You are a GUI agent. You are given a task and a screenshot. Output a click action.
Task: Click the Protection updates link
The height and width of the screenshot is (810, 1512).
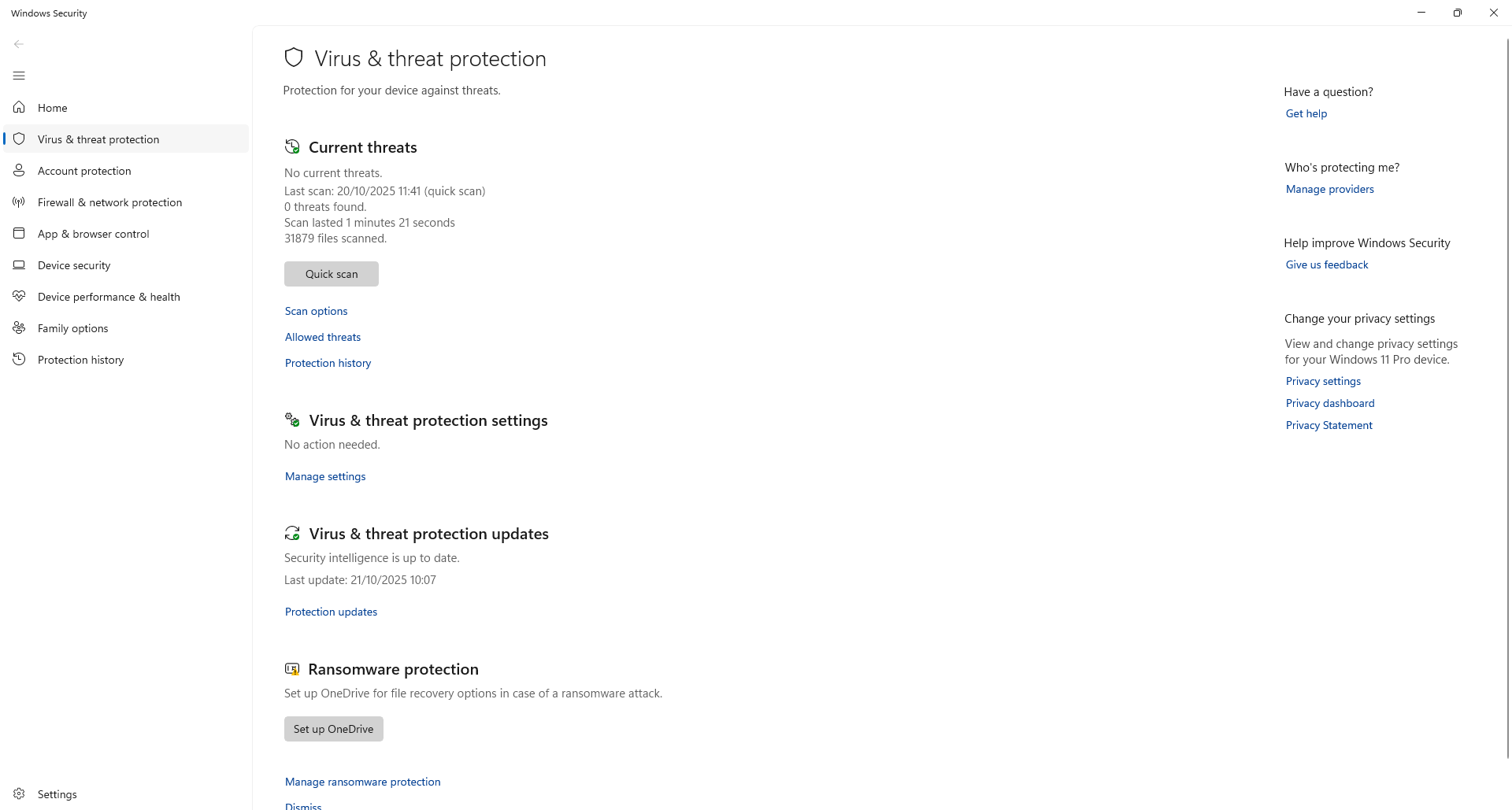click(331, 612)
